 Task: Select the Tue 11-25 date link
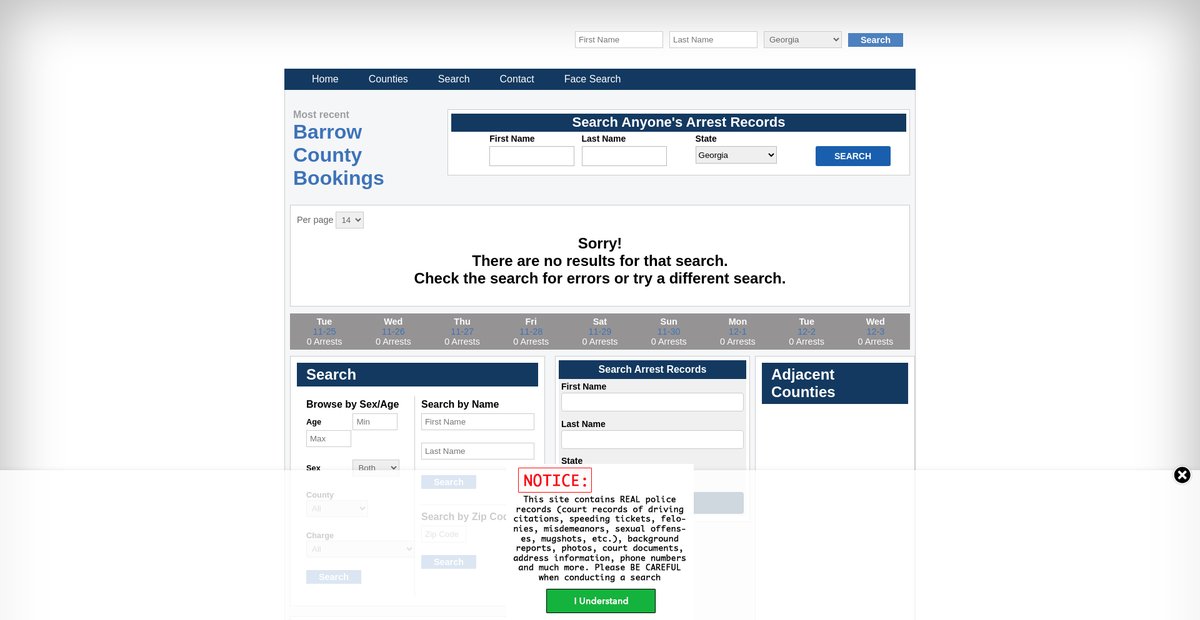[x=324, y=332]
